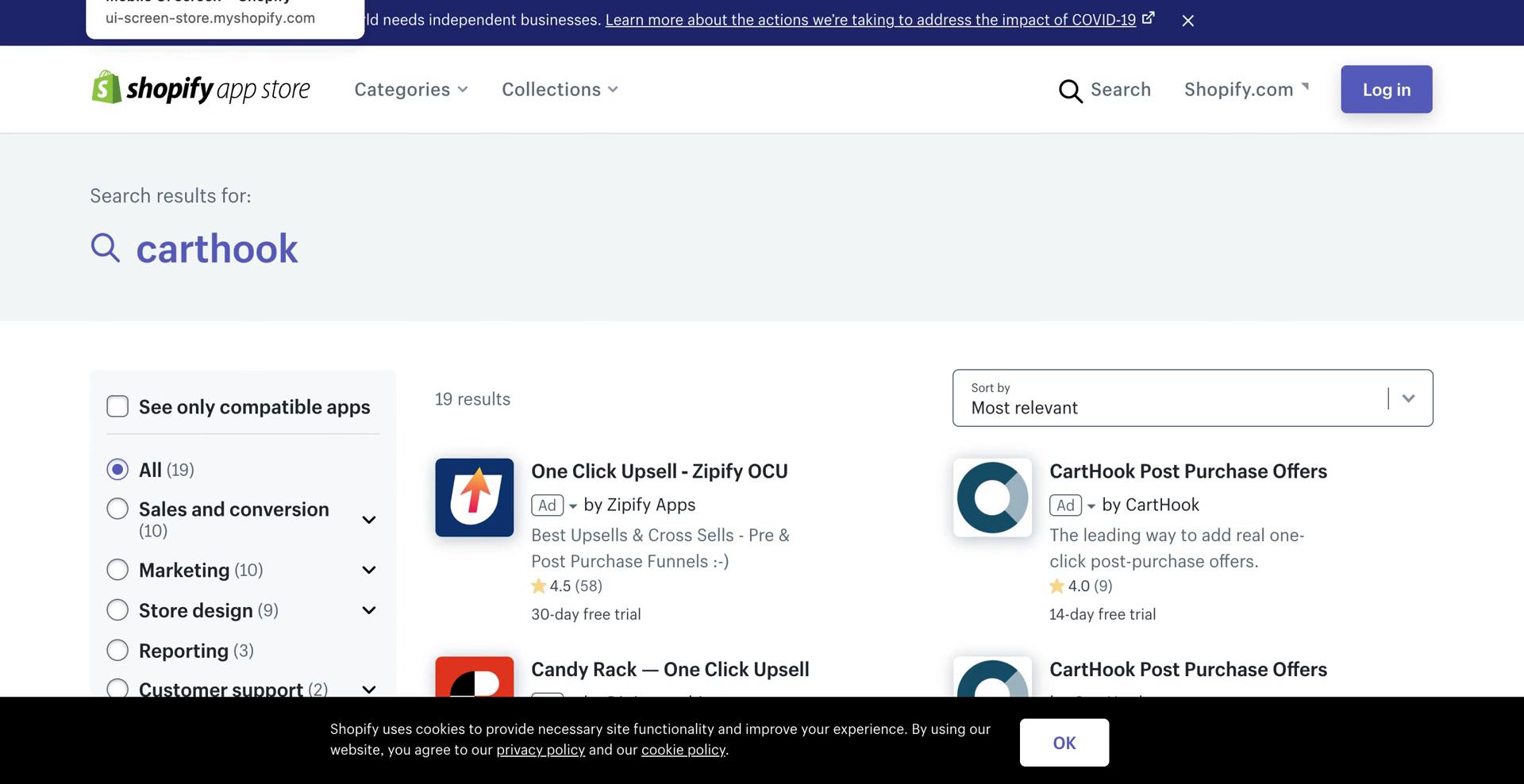The image size is (1524, 784).
Task: Expand Marketing subcategories chevron
Action: (369, 570)
